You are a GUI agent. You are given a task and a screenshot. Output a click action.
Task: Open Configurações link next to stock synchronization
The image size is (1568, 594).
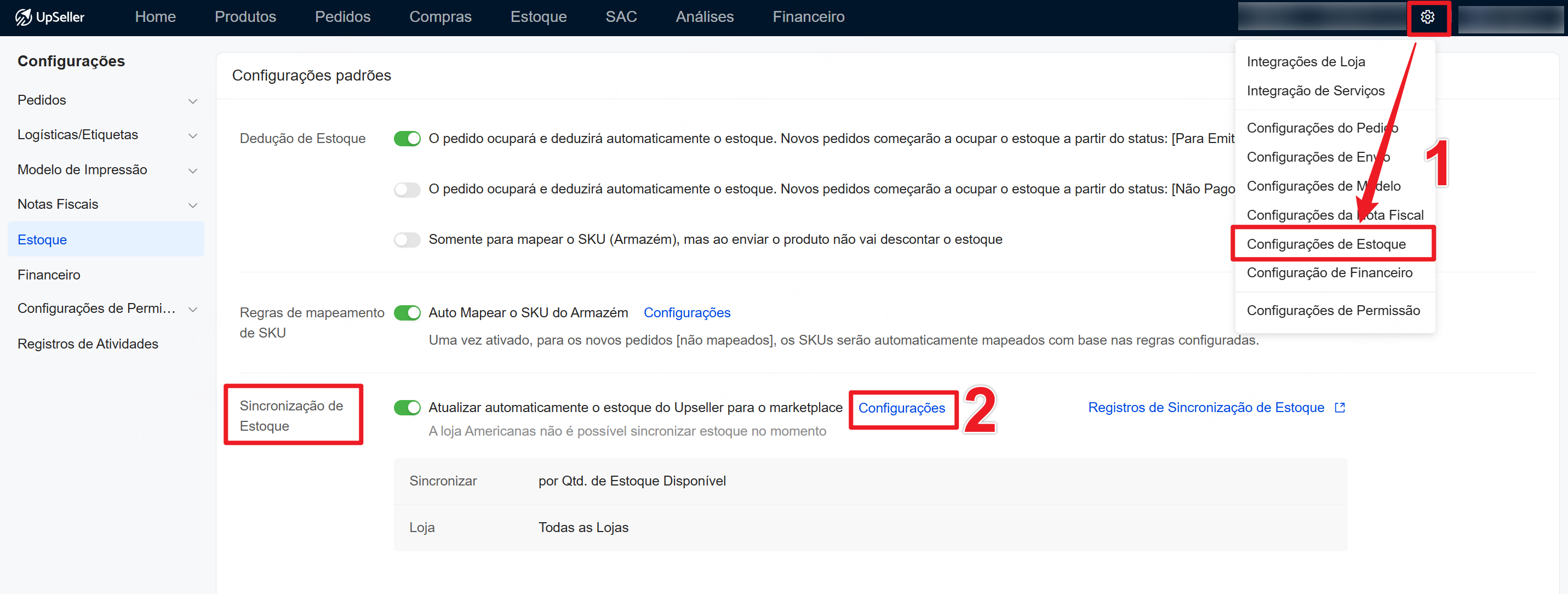901,408
